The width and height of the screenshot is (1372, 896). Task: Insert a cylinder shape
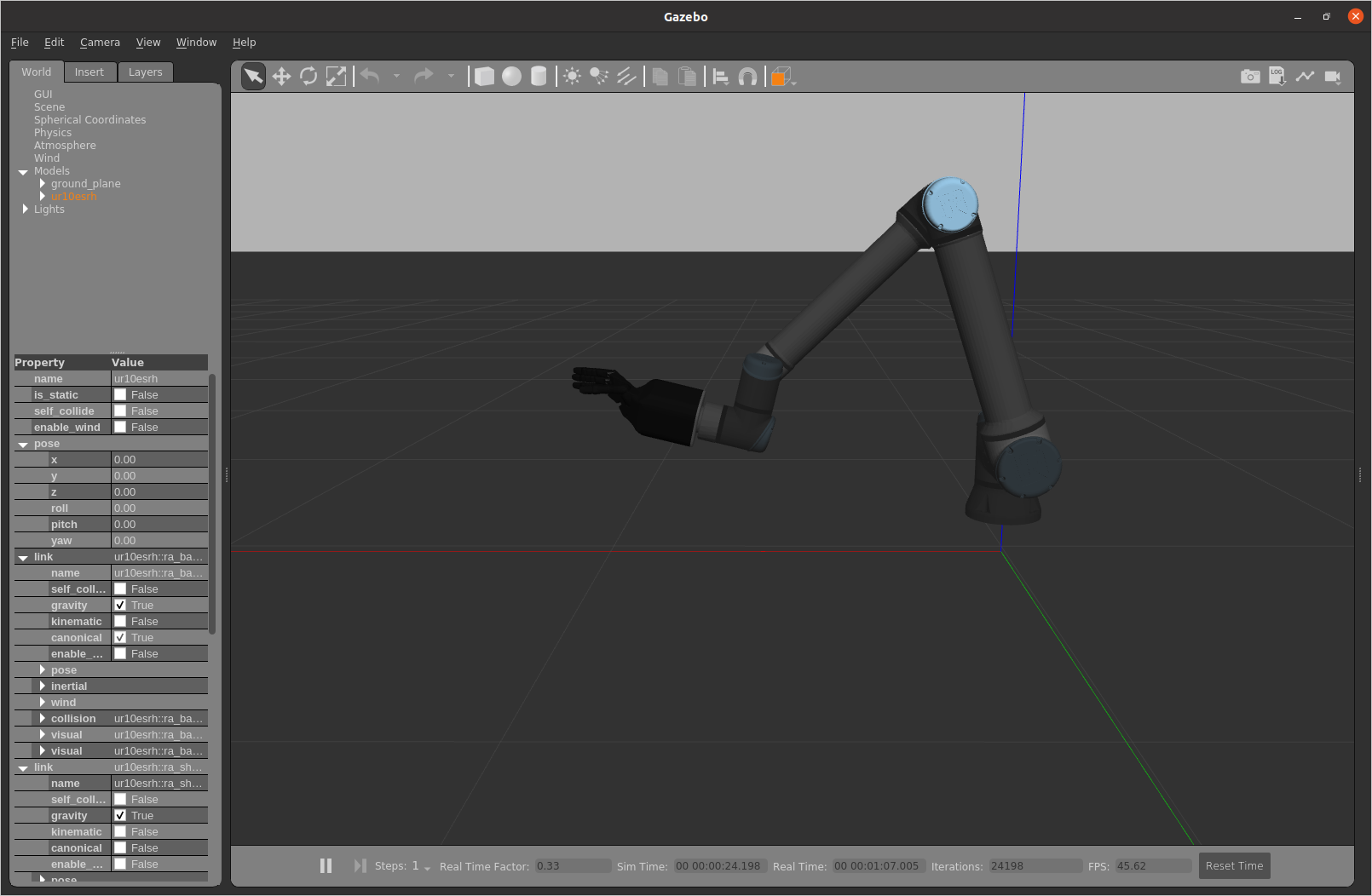click(x=539, y=77)
